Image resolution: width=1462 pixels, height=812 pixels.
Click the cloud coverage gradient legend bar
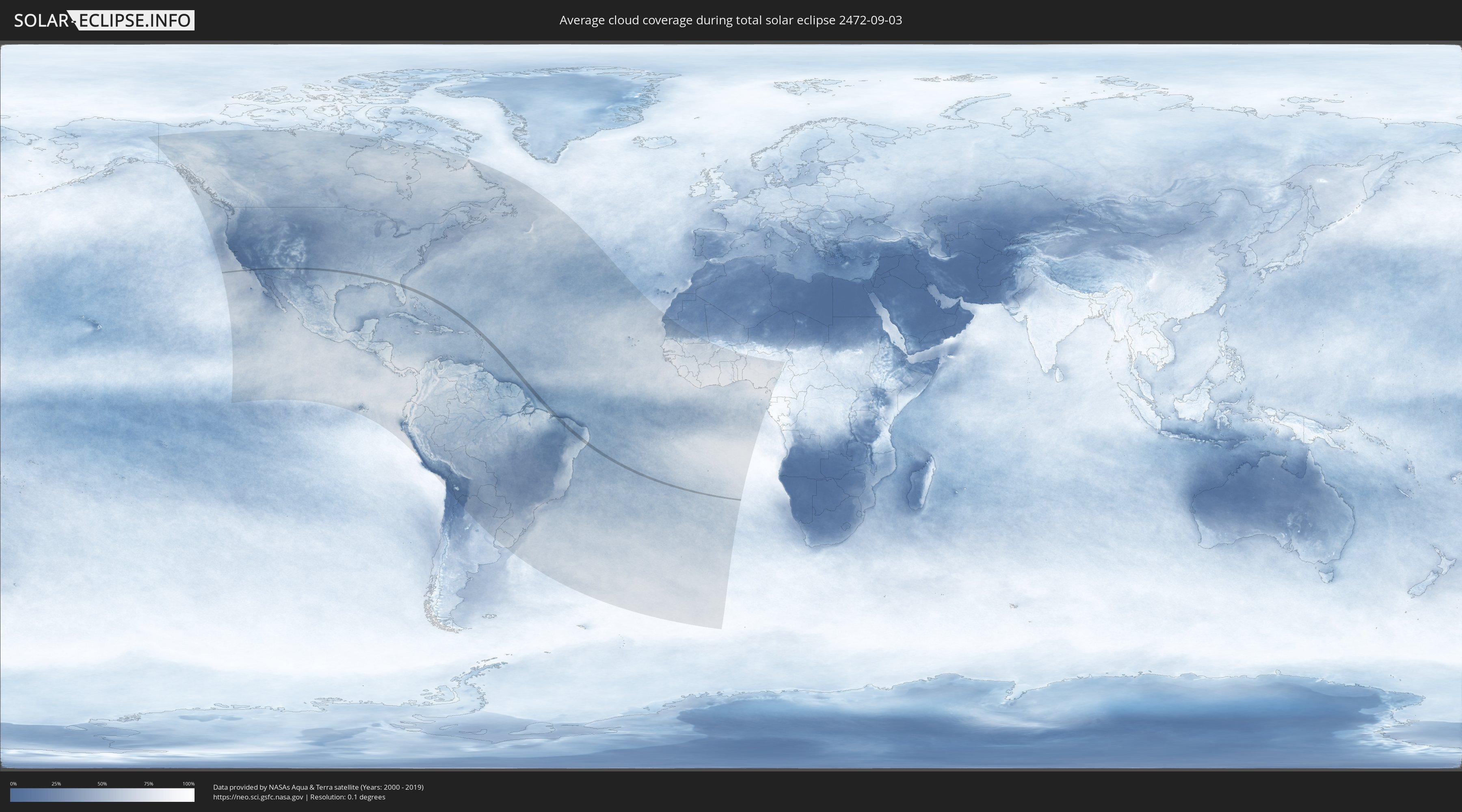102,795
